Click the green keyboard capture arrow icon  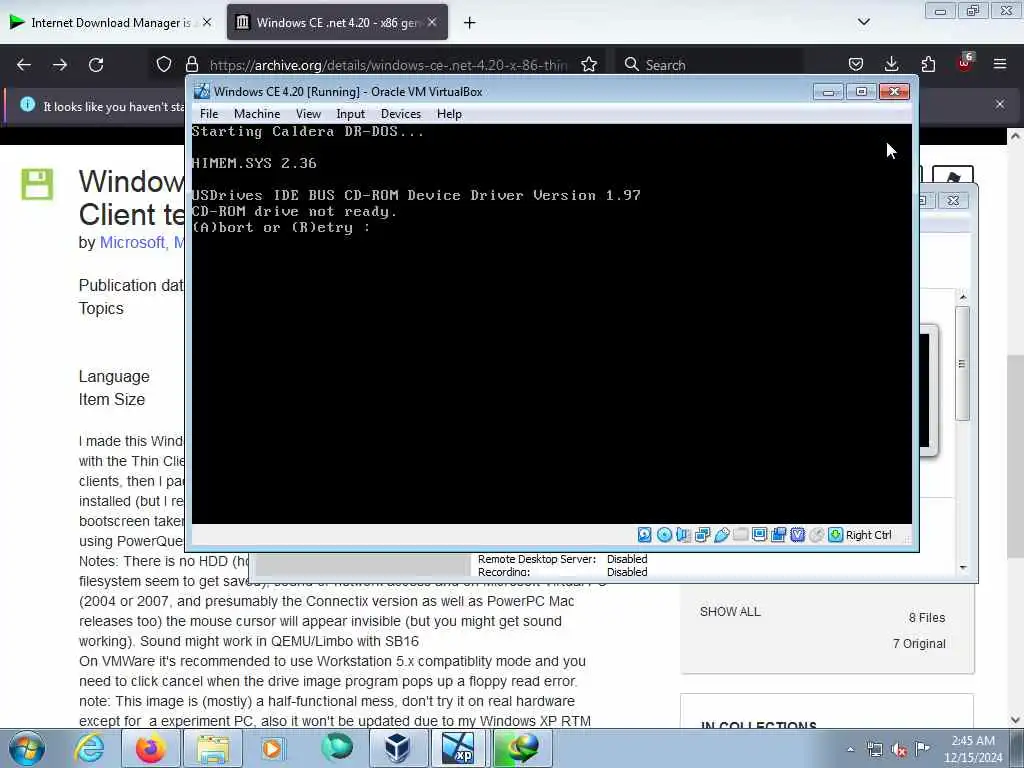click(x=835, y=535)
